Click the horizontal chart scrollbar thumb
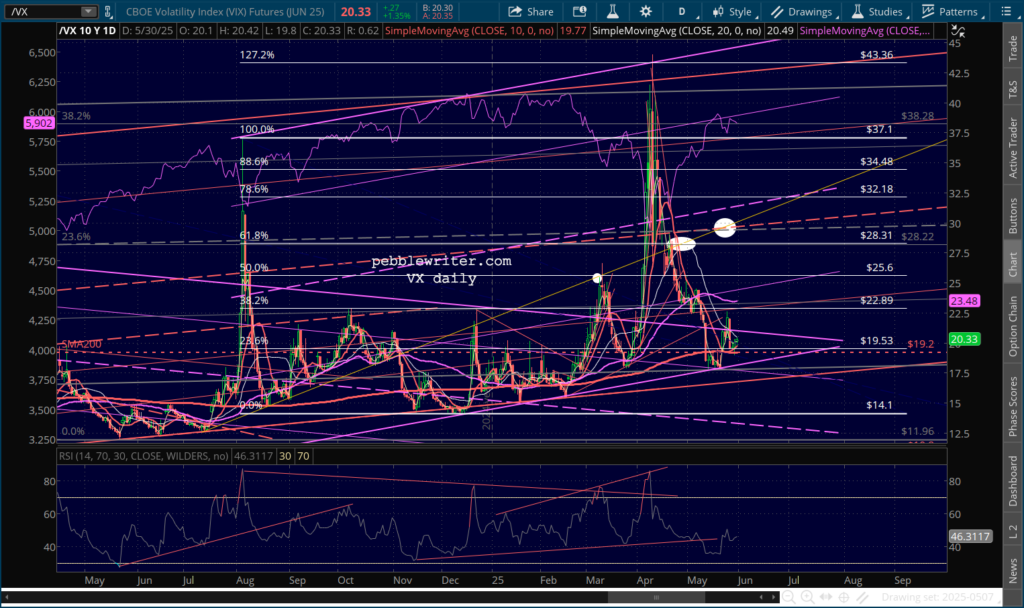This screenshot has width=1024, height=608. [x=656, y=597]
